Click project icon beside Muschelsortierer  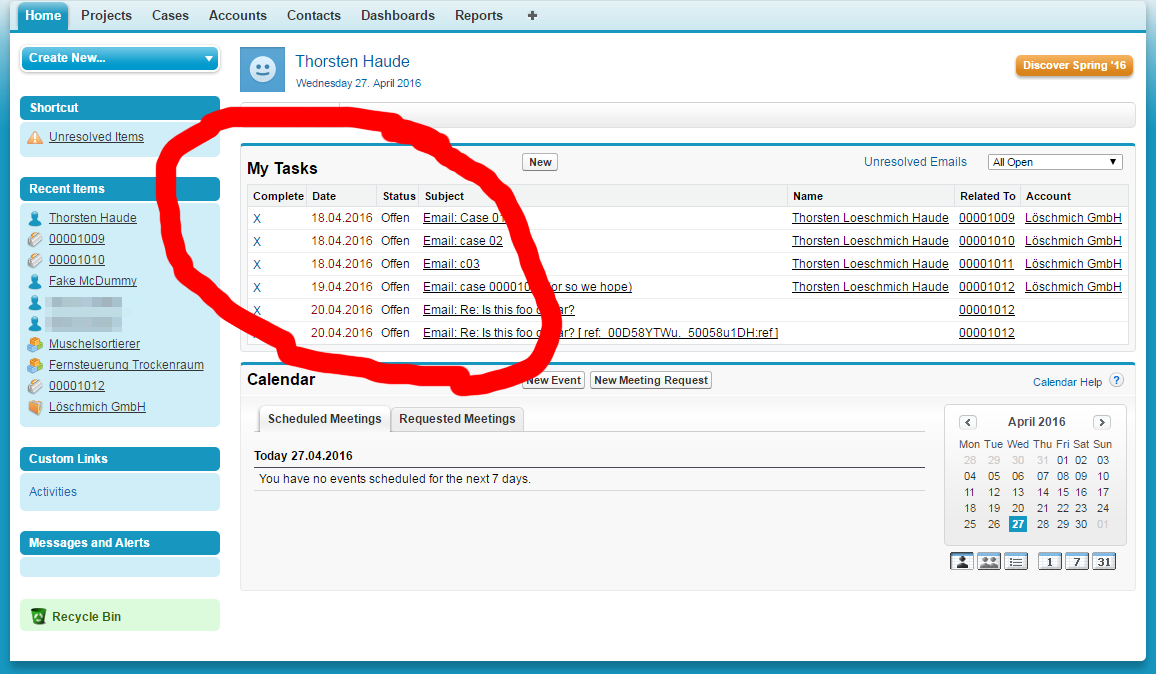35,344
